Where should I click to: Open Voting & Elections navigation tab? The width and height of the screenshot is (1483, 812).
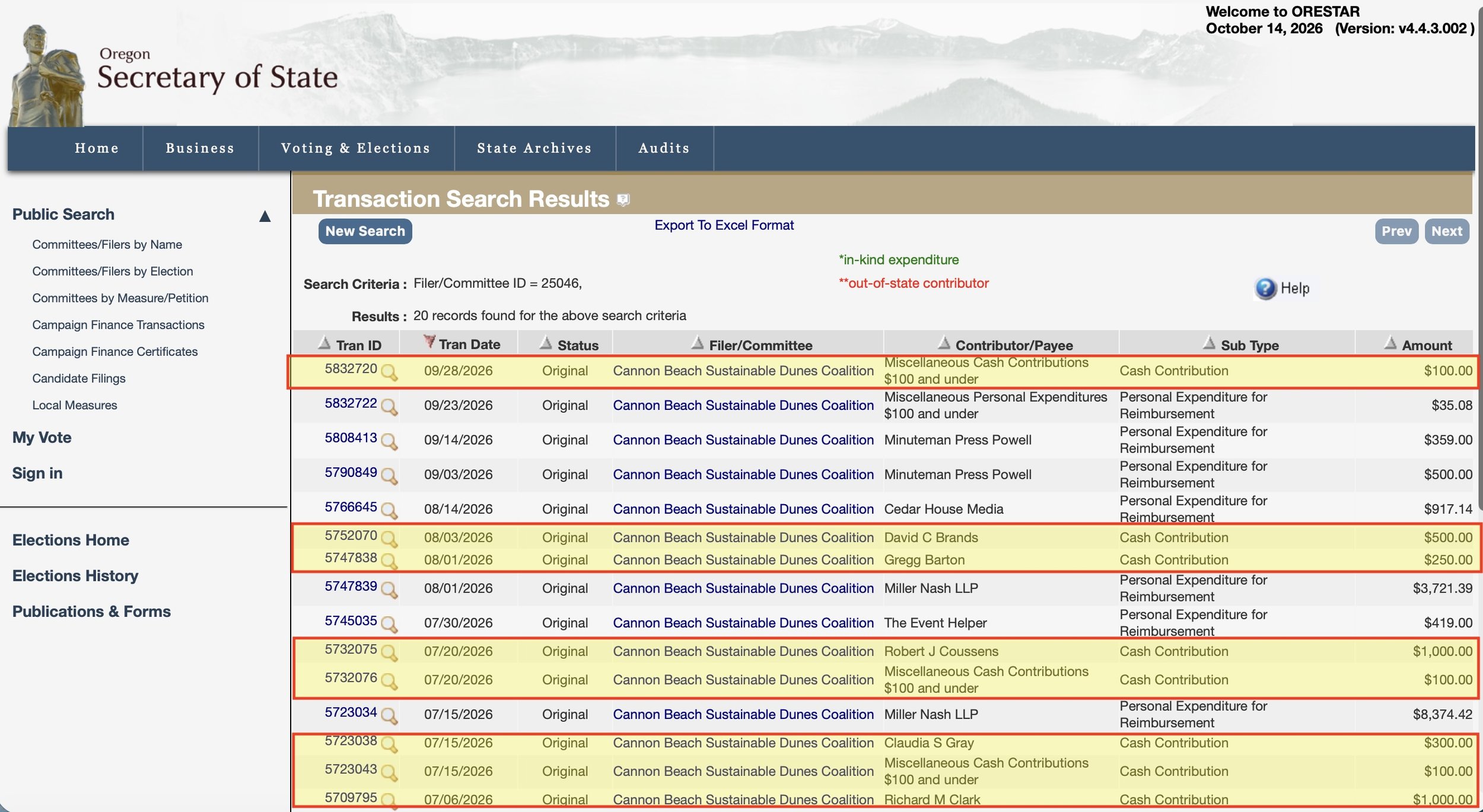(356, 148)
